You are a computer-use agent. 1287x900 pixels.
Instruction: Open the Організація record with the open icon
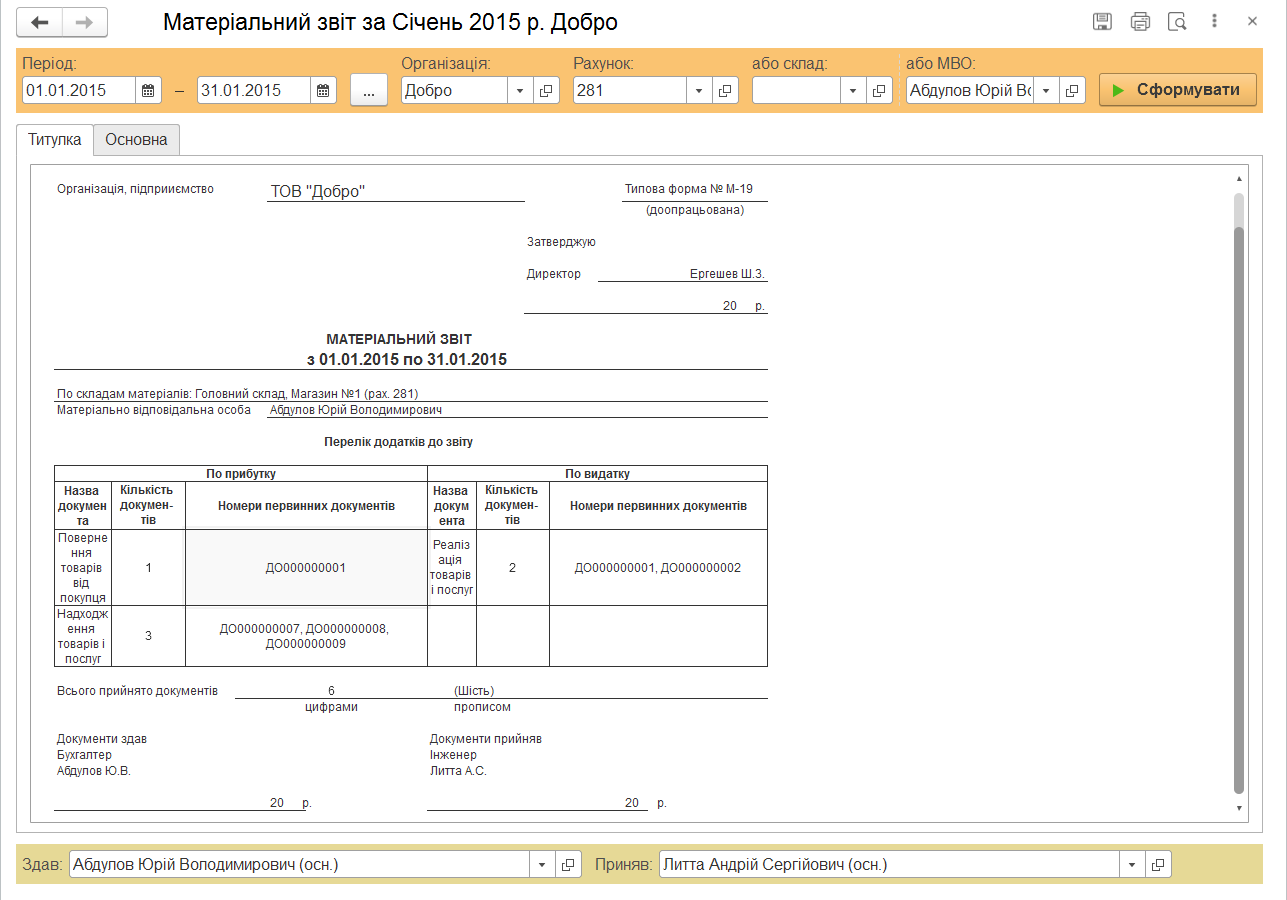tap(547, 90)
